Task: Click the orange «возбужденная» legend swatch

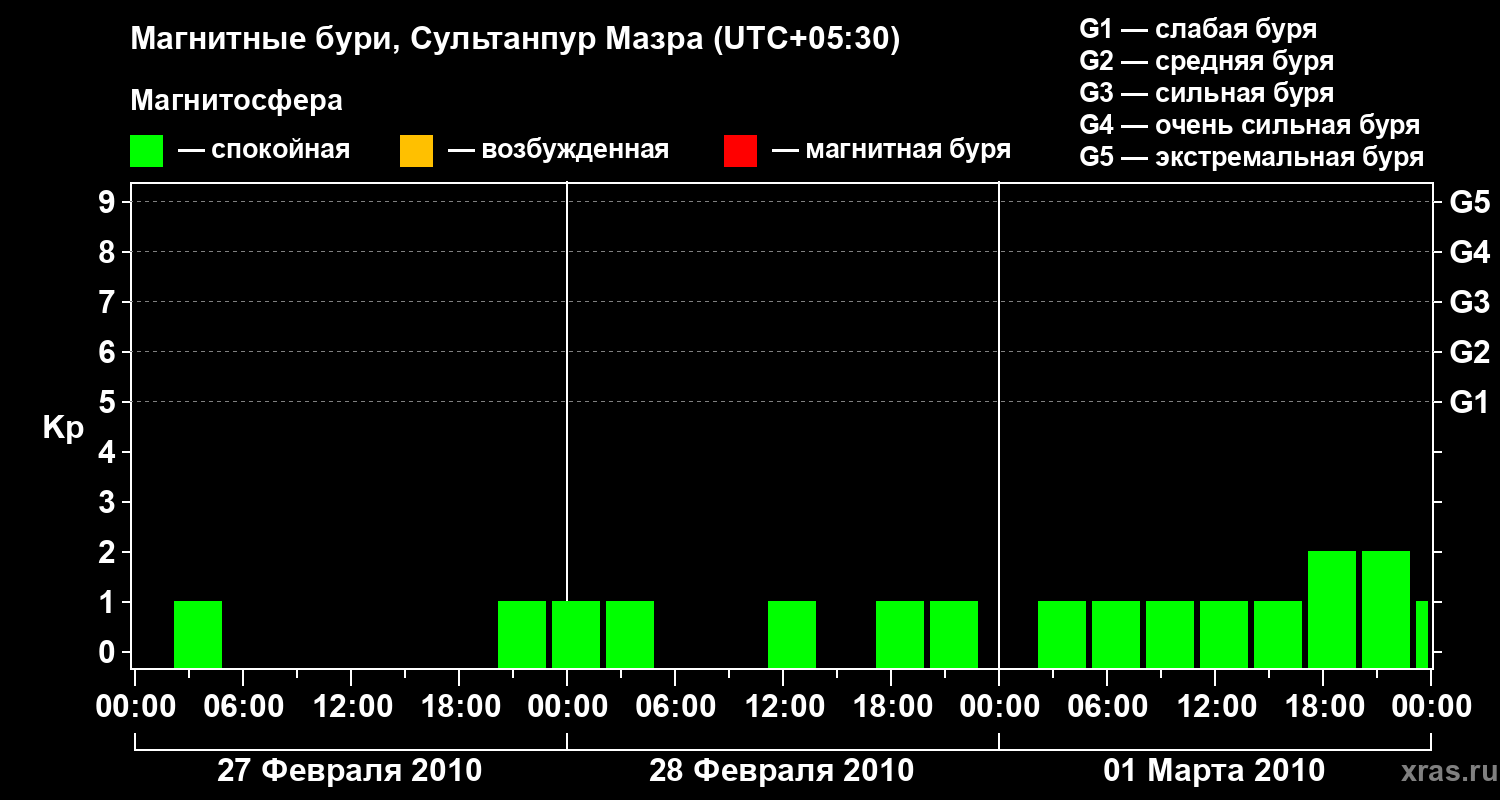Action: point(416,151)
